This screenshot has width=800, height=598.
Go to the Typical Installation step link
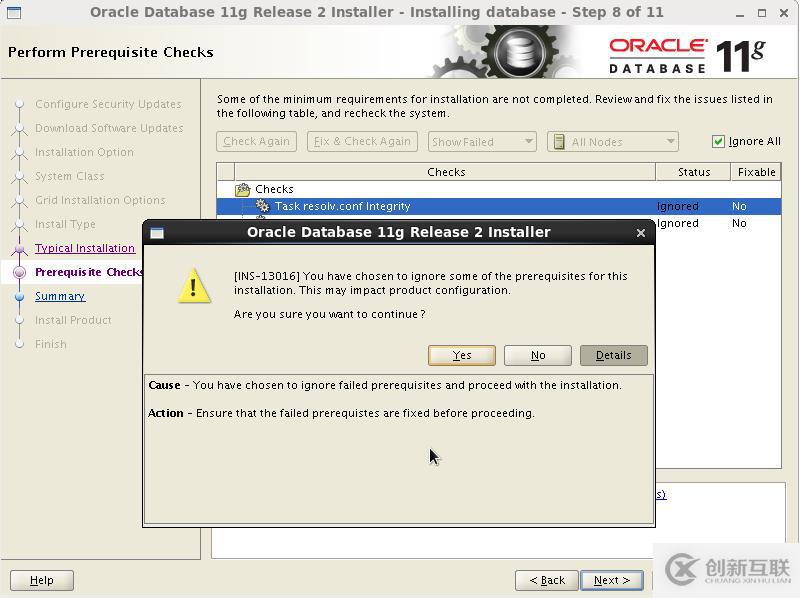(85, 248)
